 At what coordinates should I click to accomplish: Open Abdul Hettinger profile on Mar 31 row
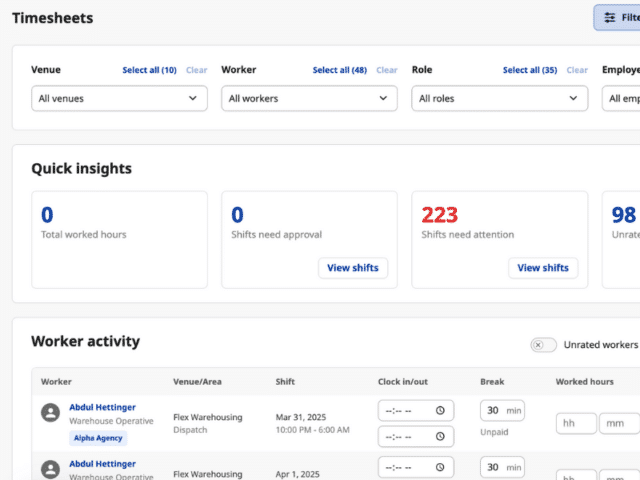tap(102, 407)
